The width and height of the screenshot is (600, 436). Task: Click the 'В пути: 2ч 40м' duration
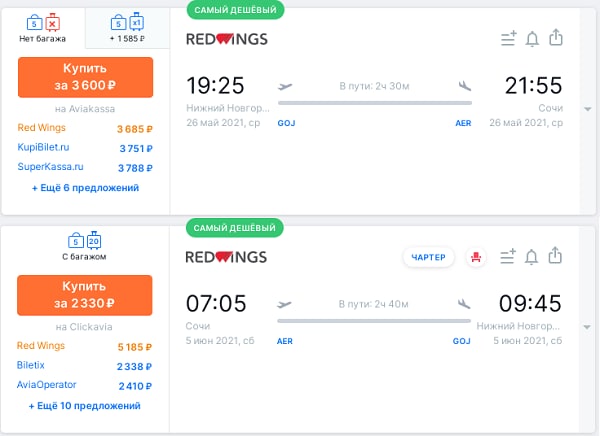click(373, 304)
